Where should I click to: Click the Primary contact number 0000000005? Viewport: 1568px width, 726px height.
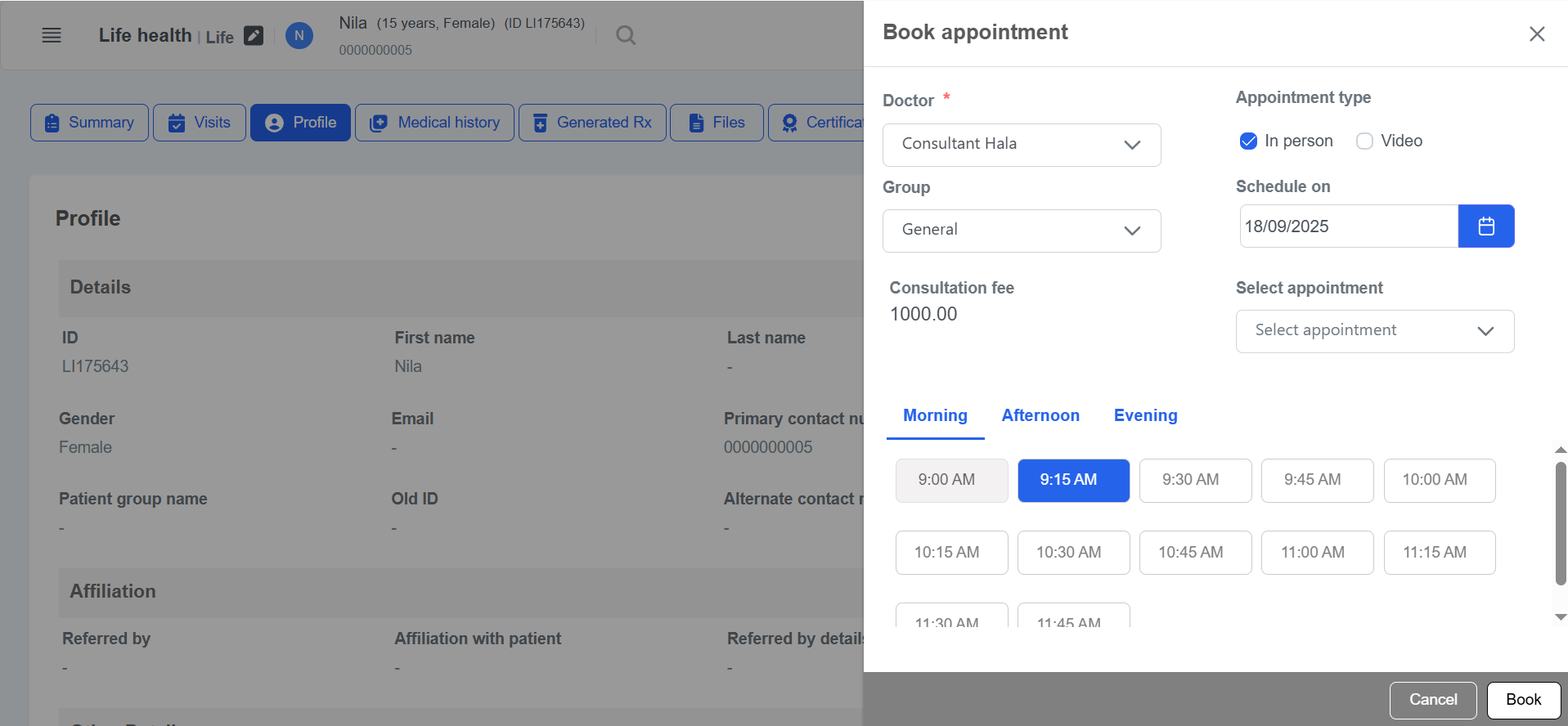point(768,447)
